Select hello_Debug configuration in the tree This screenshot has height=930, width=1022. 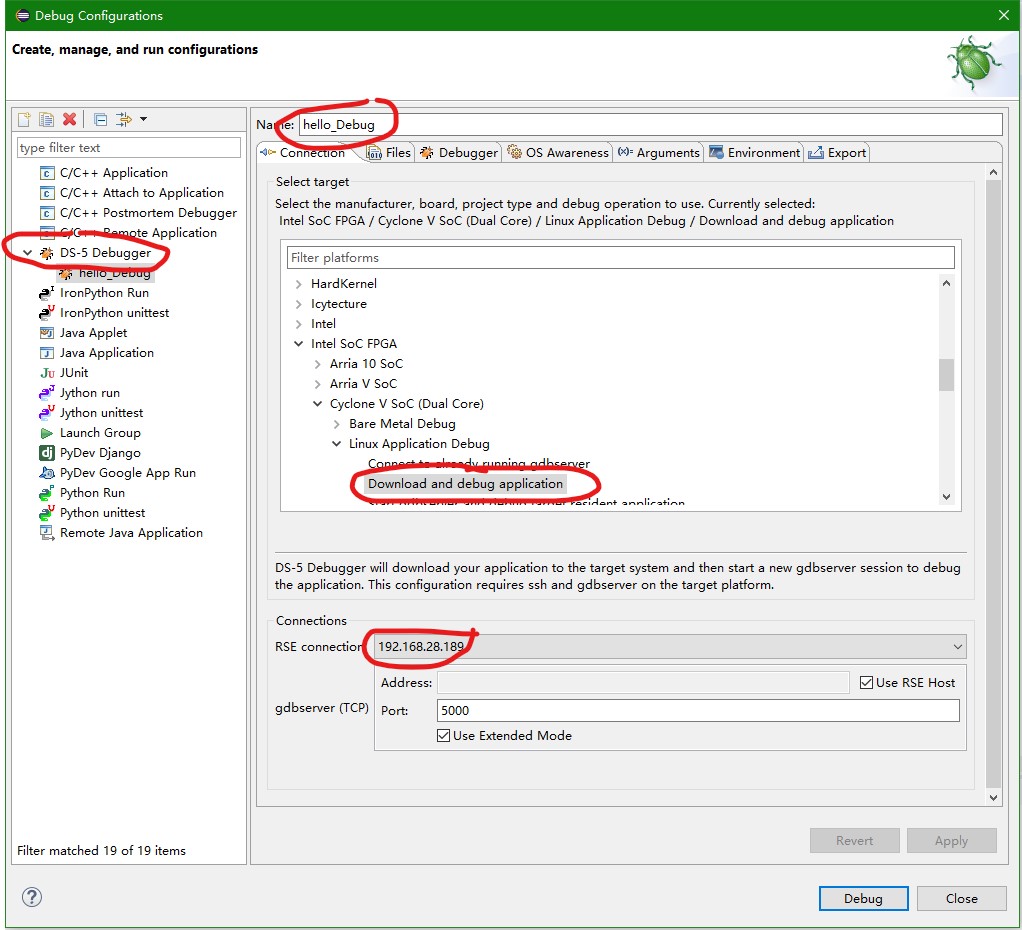coord(114,273)
